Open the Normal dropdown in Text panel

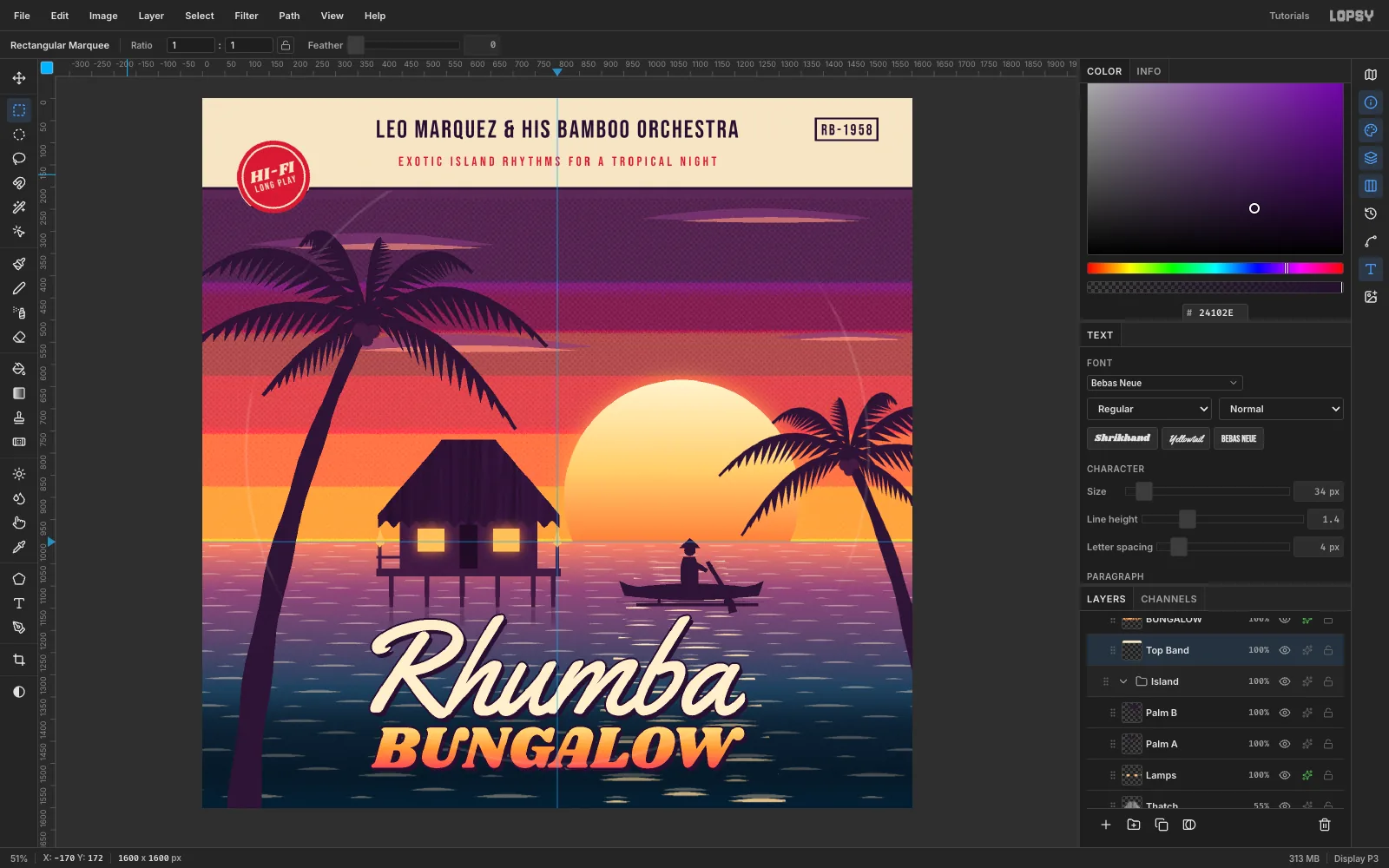pyautogui.click(x=1281, y=409)
